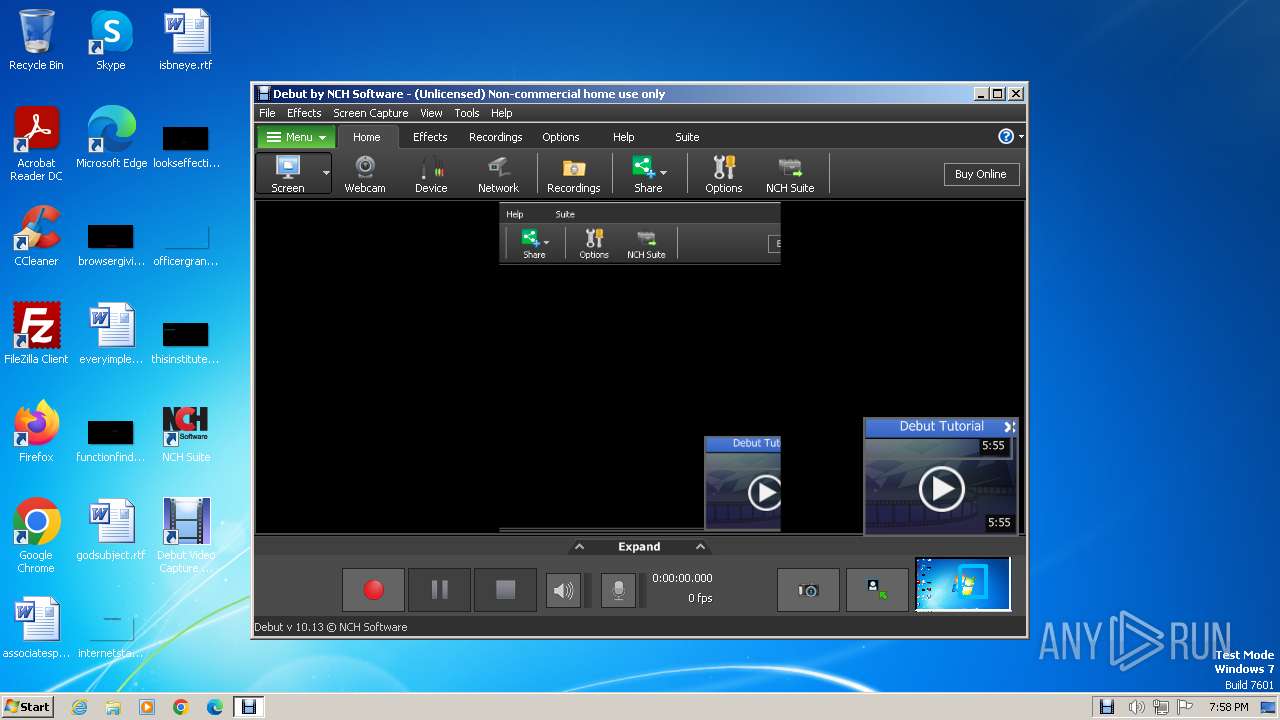Image resolution: width=1280 pixels, height=720 pixels.
Task: Toggle the microphone recording button
Action: pos(618,591)
